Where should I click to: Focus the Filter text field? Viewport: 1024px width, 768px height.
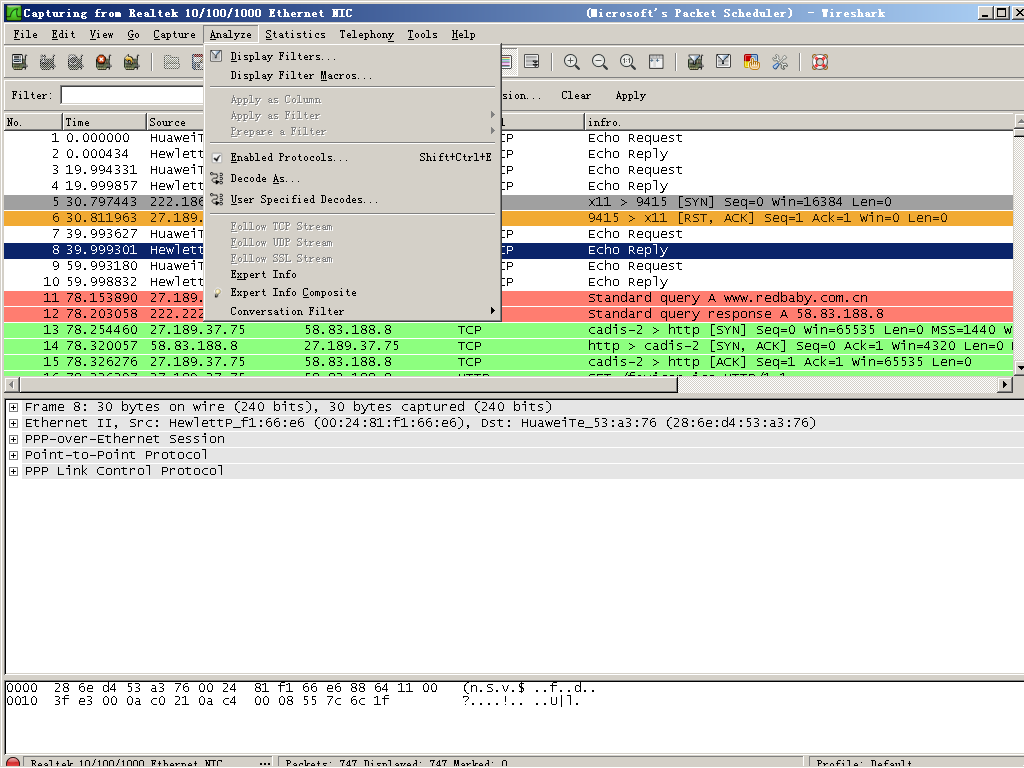(x=133, y=95)
